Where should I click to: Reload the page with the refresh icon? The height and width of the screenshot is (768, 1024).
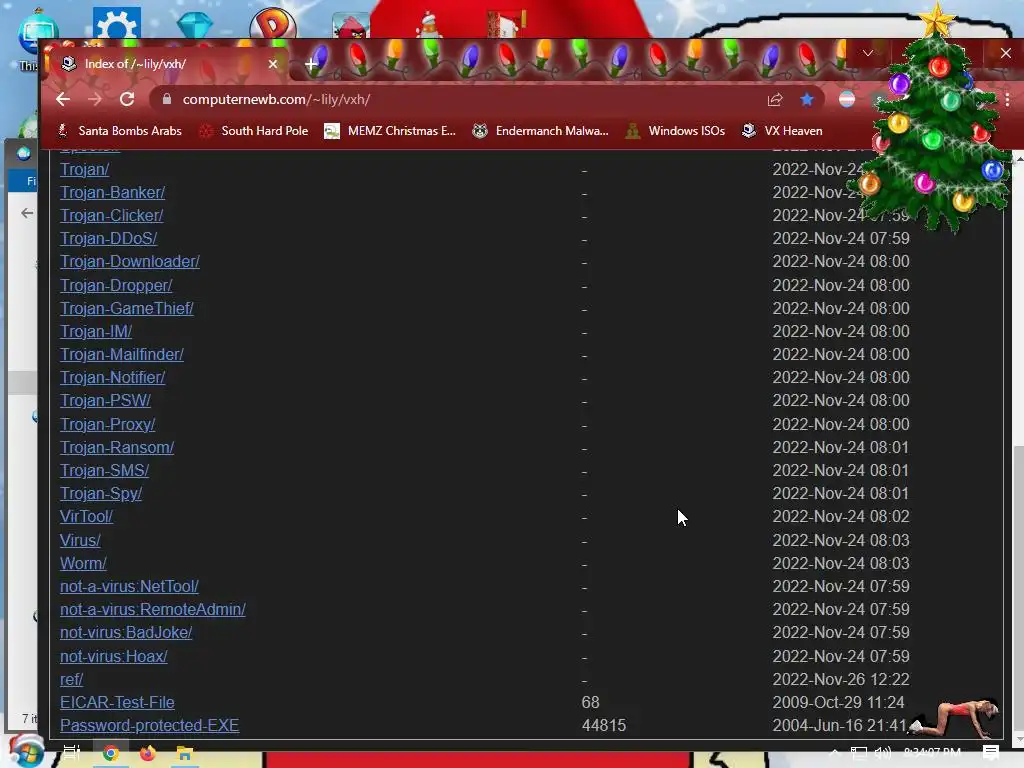(127, 99)
